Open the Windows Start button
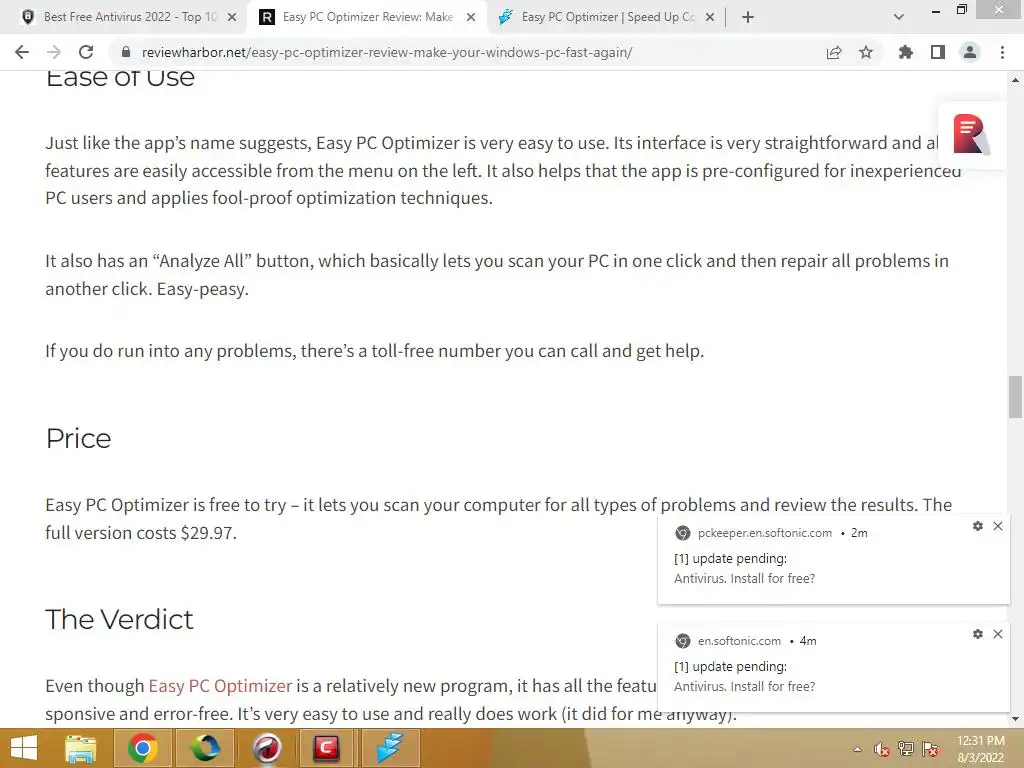 pos(24,748)
